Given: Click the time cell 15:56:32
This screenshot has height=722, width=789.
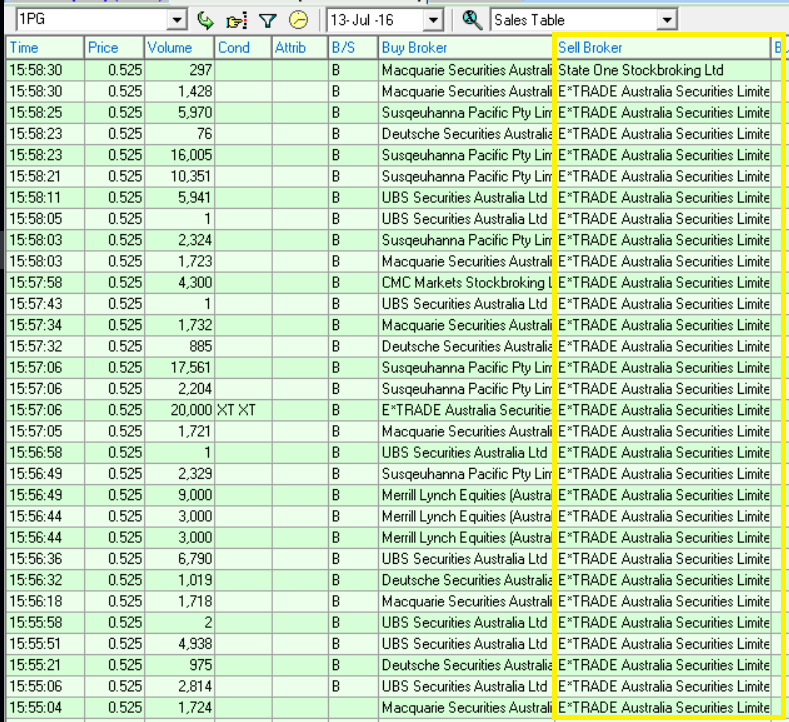Looking at the screenshot, I should tap(44, 580).
